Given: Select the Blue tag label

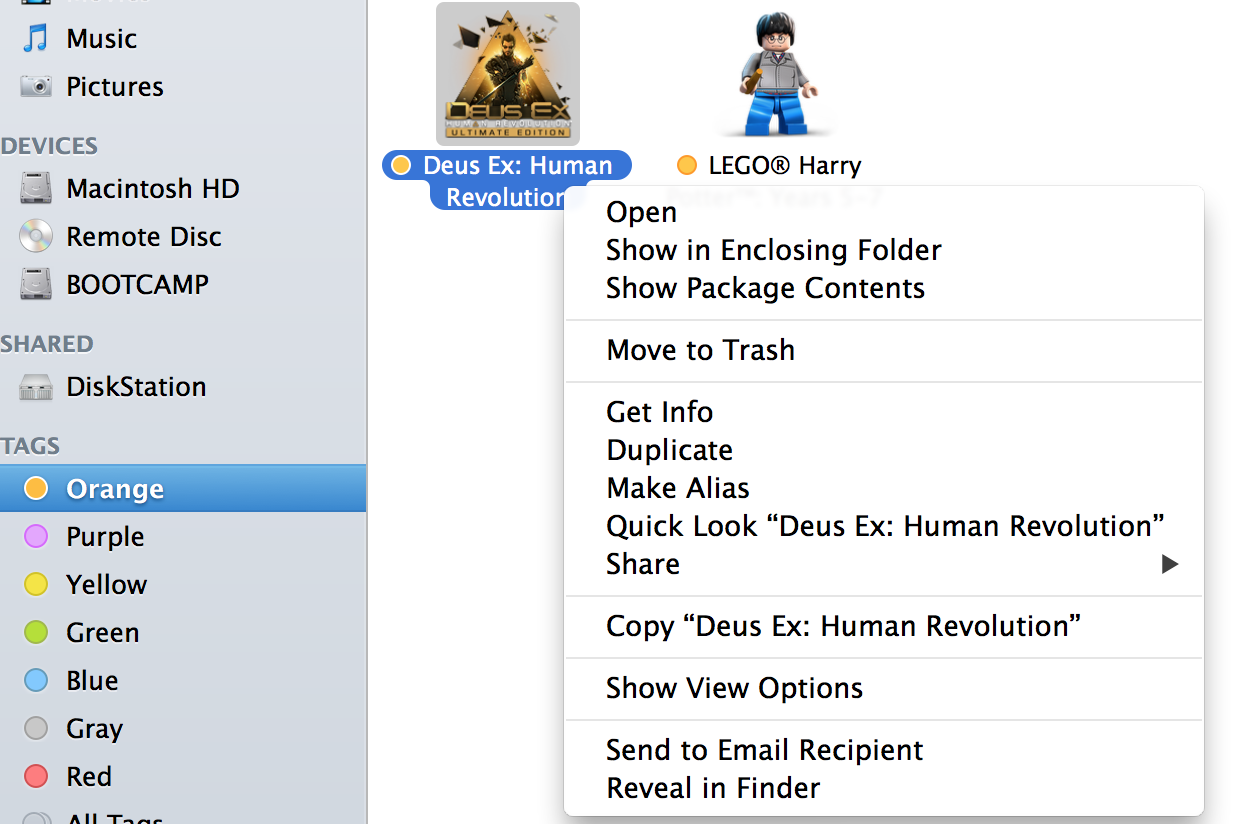Looking at the screenshot, I should point(92,681).
